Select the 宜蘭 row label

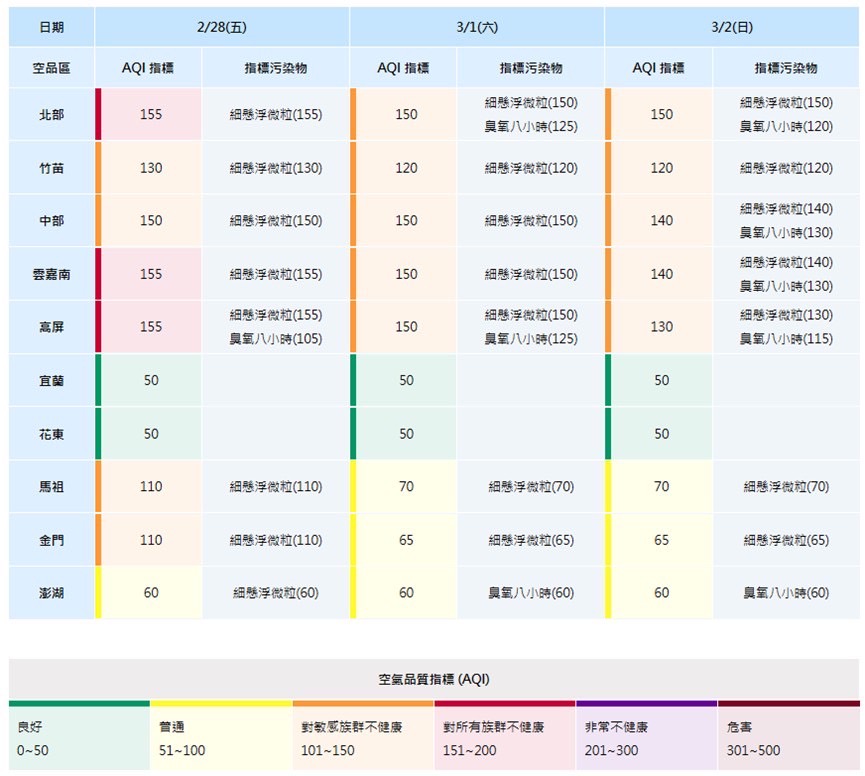pos(51,381)
